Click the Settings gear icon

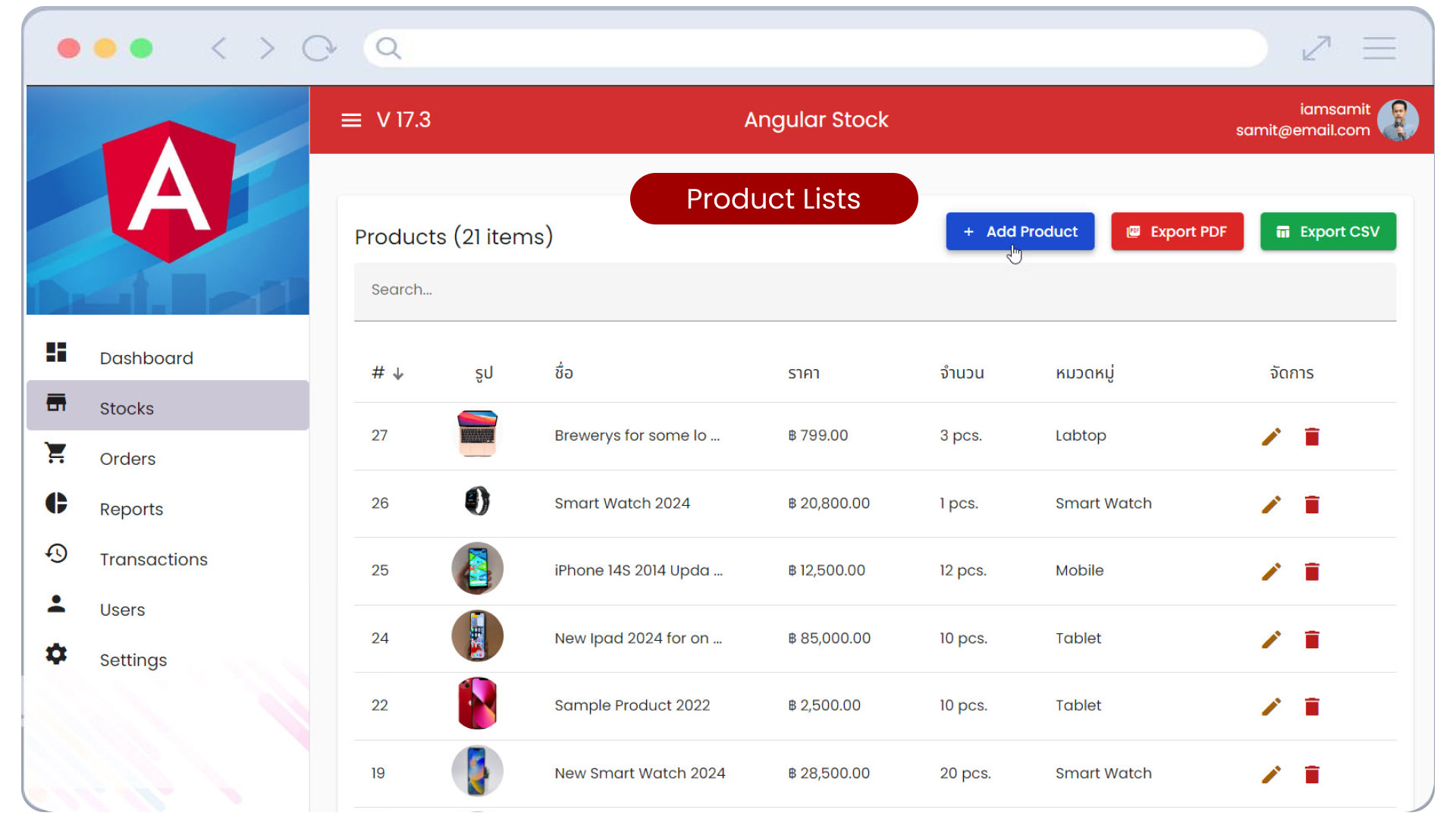coord(56,654)
